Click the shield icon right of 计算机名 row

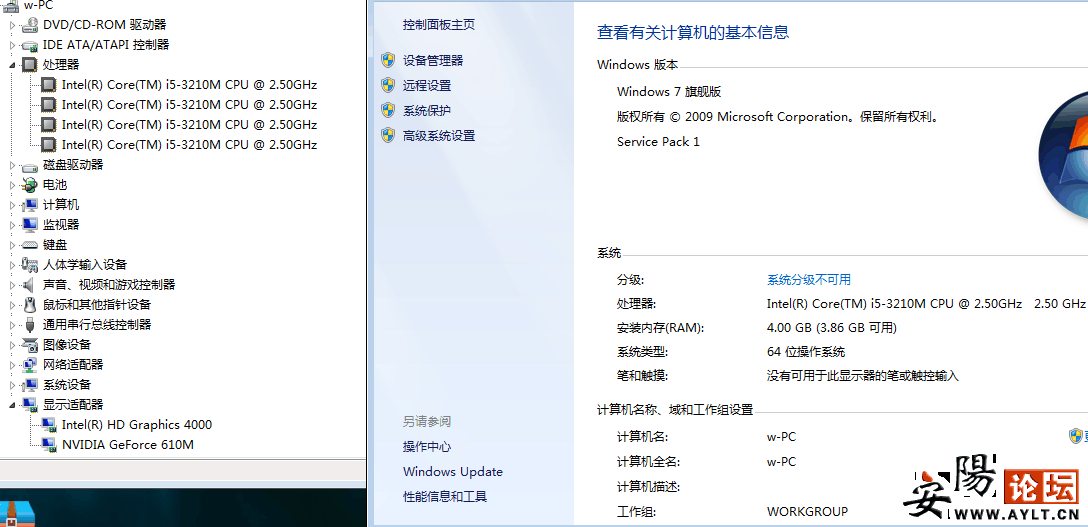[1075, 436]
